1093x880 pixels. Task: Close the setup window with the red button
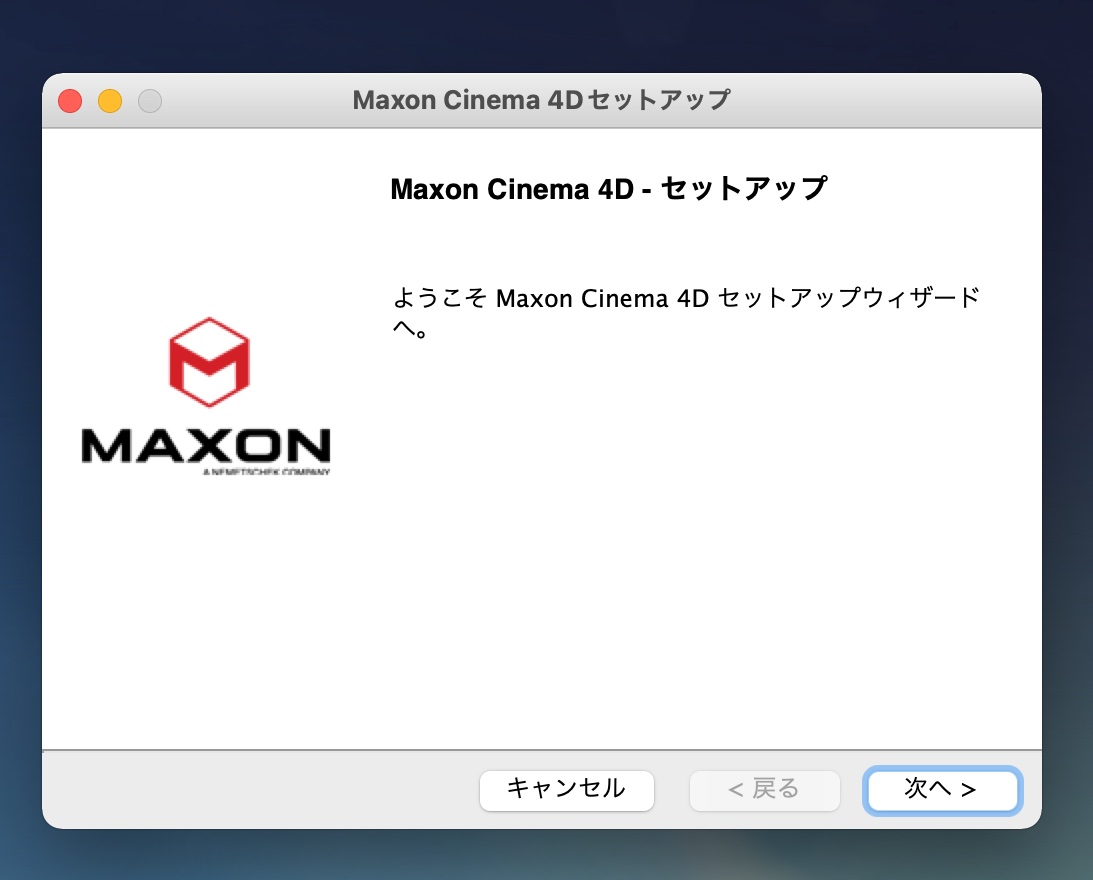point(70,100)
